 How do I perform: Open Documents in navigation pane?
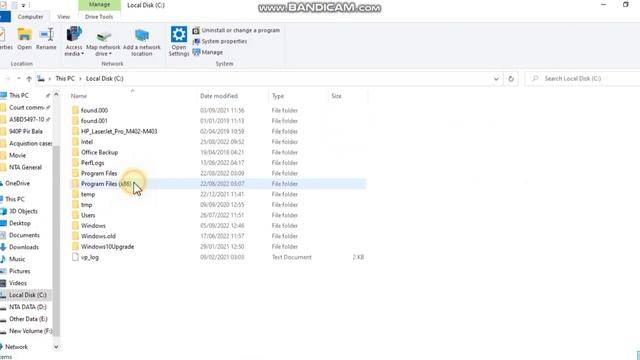[24, 235]
